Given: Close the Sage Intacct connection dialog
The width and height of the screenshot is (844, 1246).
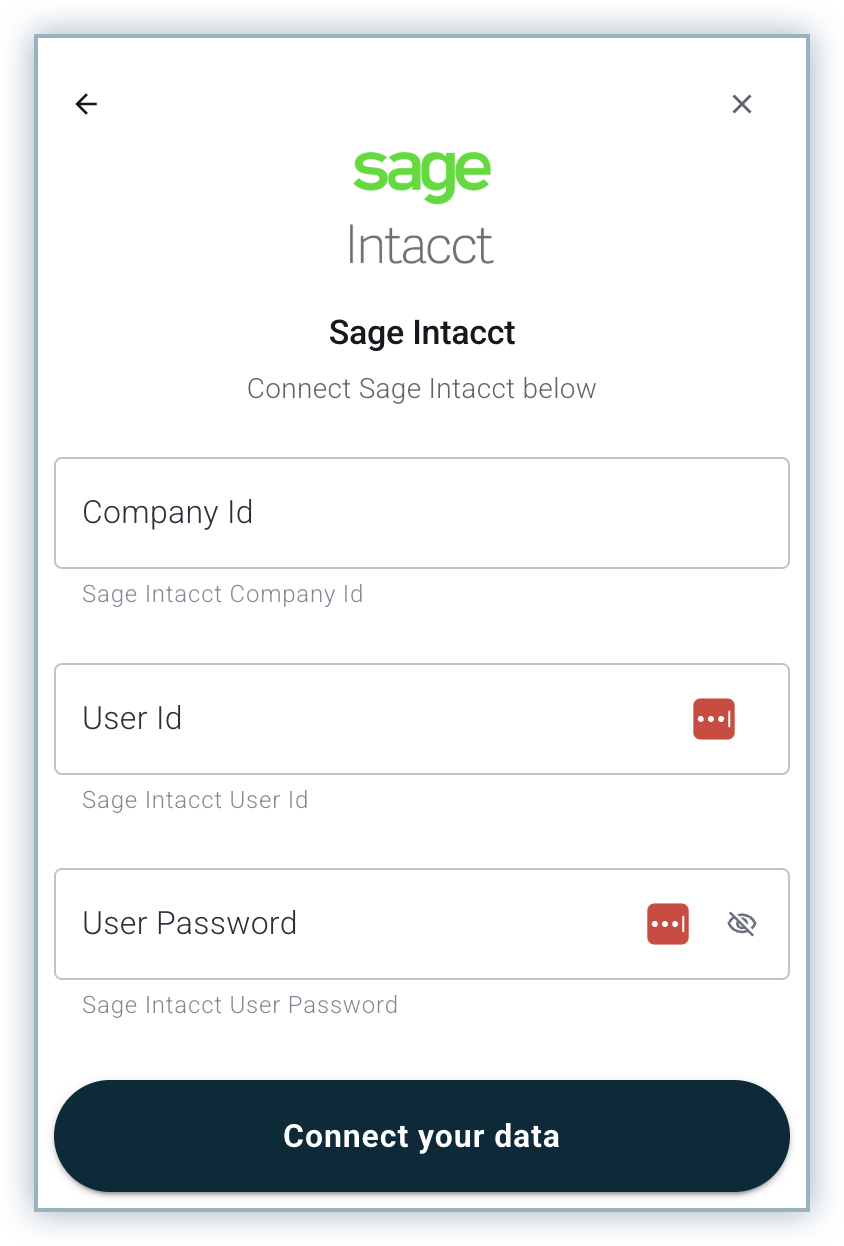Looking at the screenshot, I should point(741,104).
